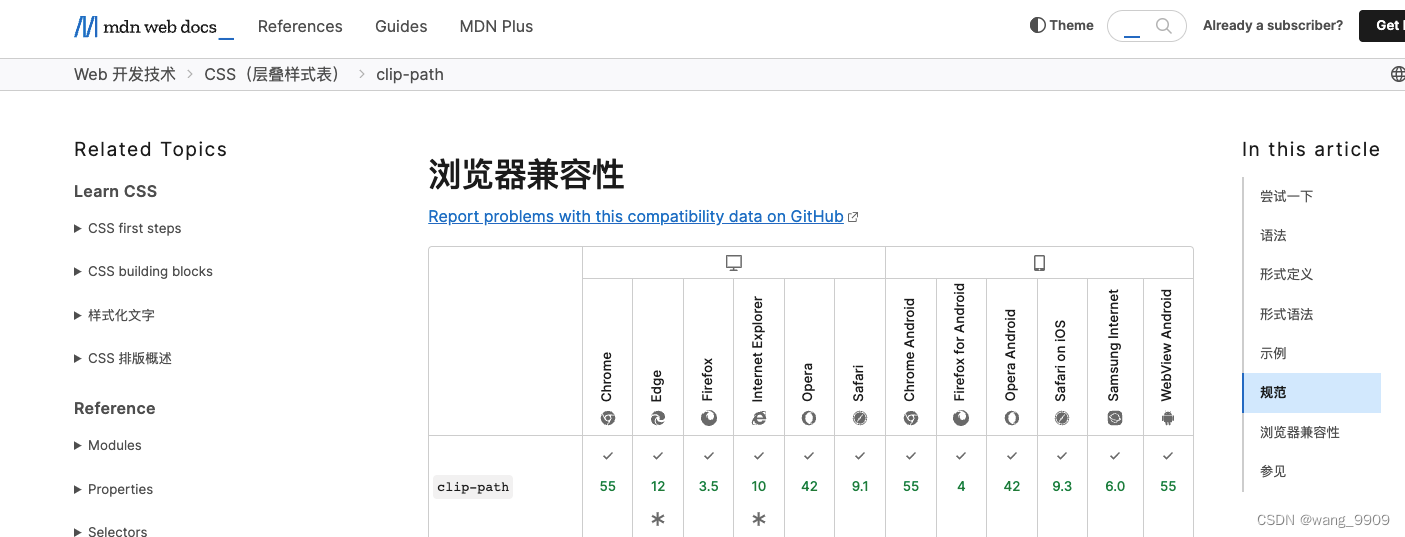Open the References menu
This screenshot has width=1405, height=537.
coord(300,26)
